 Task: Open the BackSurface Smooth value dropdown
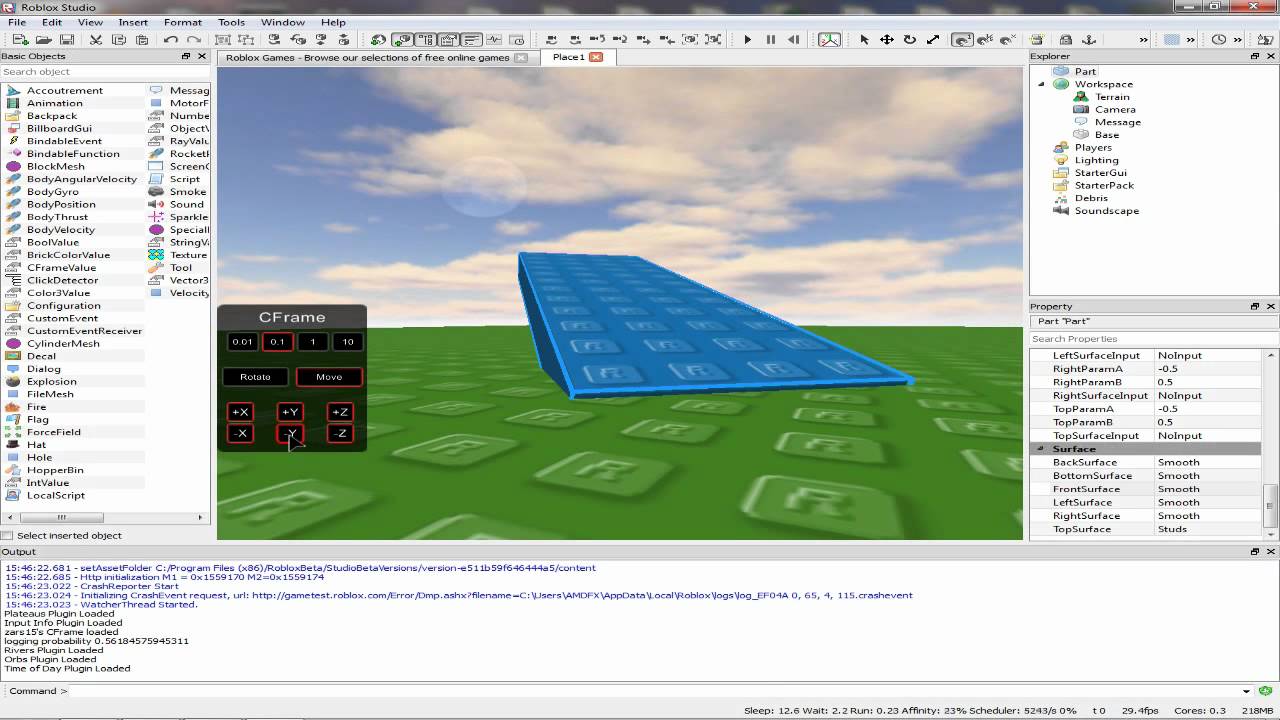1209,462
